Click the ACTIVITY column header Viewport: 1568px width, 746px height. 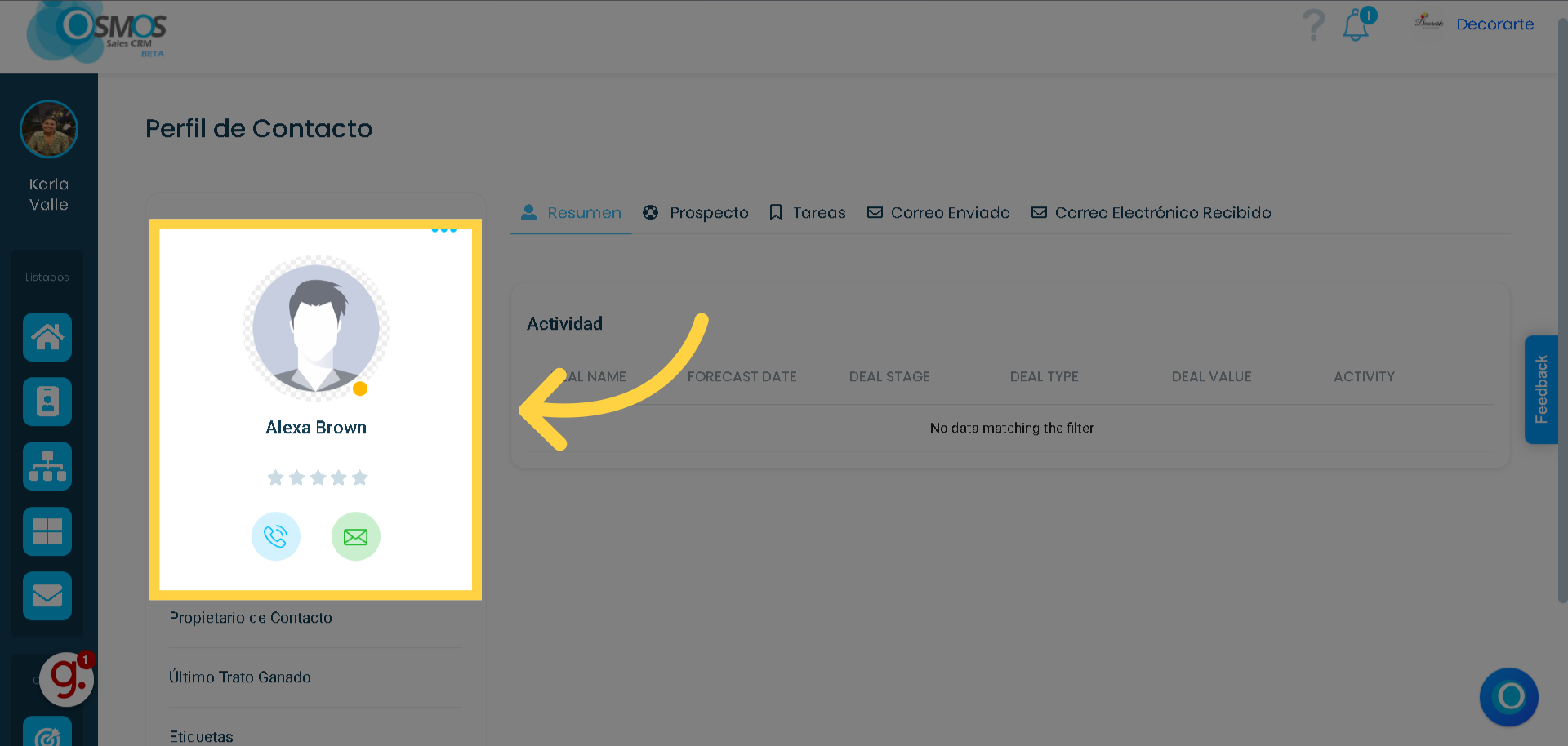point(1364,377)
